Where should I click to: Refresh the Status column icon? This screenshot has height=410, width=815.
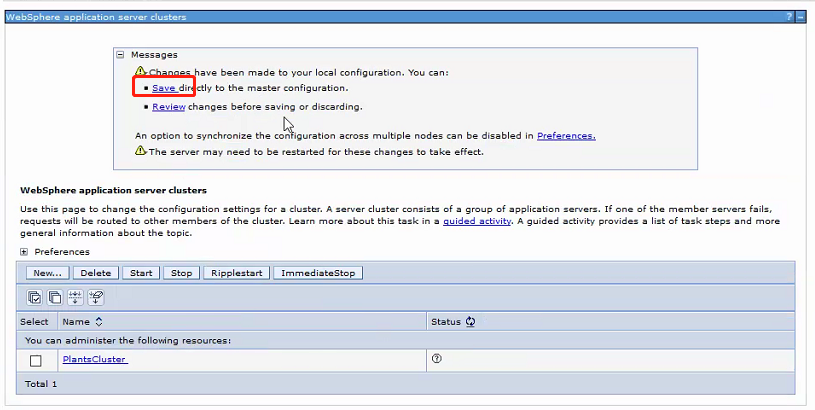tap(470, 322)
